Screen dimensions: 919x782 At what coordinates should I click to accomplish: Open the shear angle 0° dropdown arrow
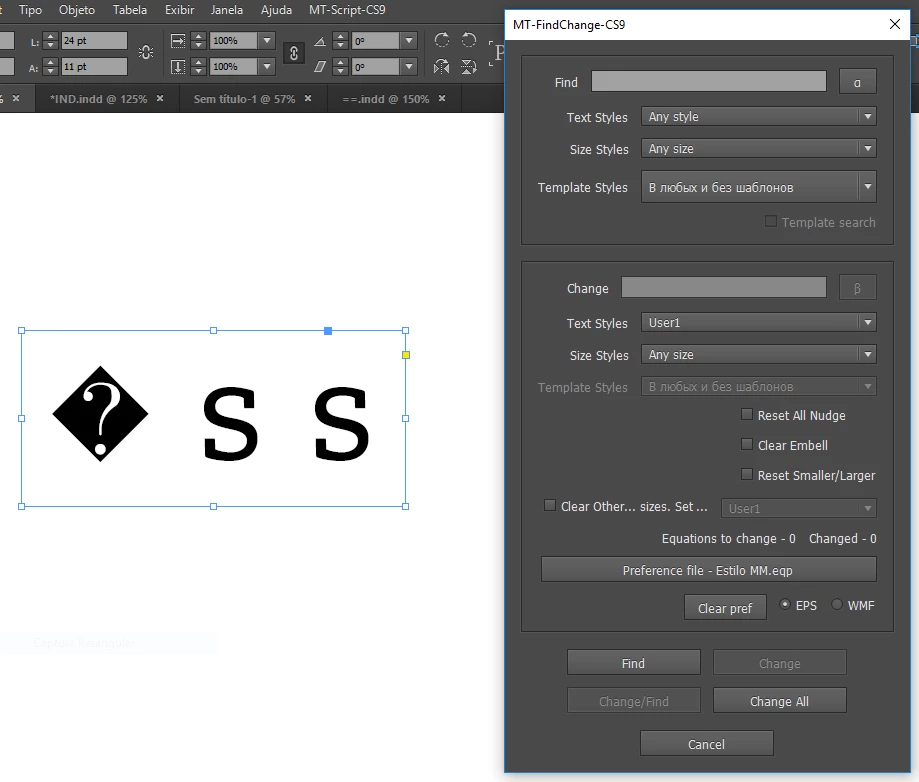click(409, 66)
